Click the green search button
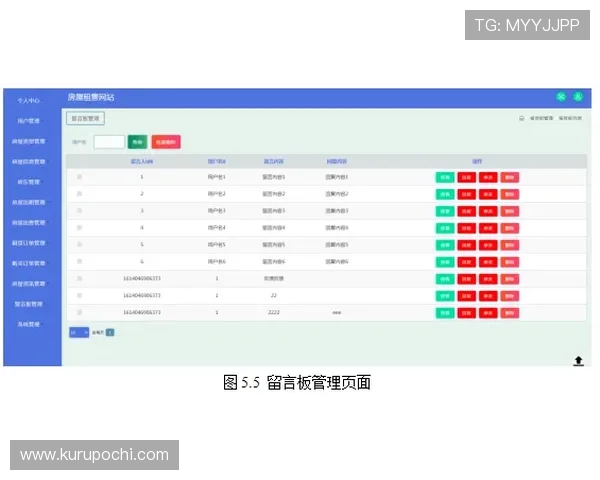This screenshot has height=480, width=600. coord(138,143)
